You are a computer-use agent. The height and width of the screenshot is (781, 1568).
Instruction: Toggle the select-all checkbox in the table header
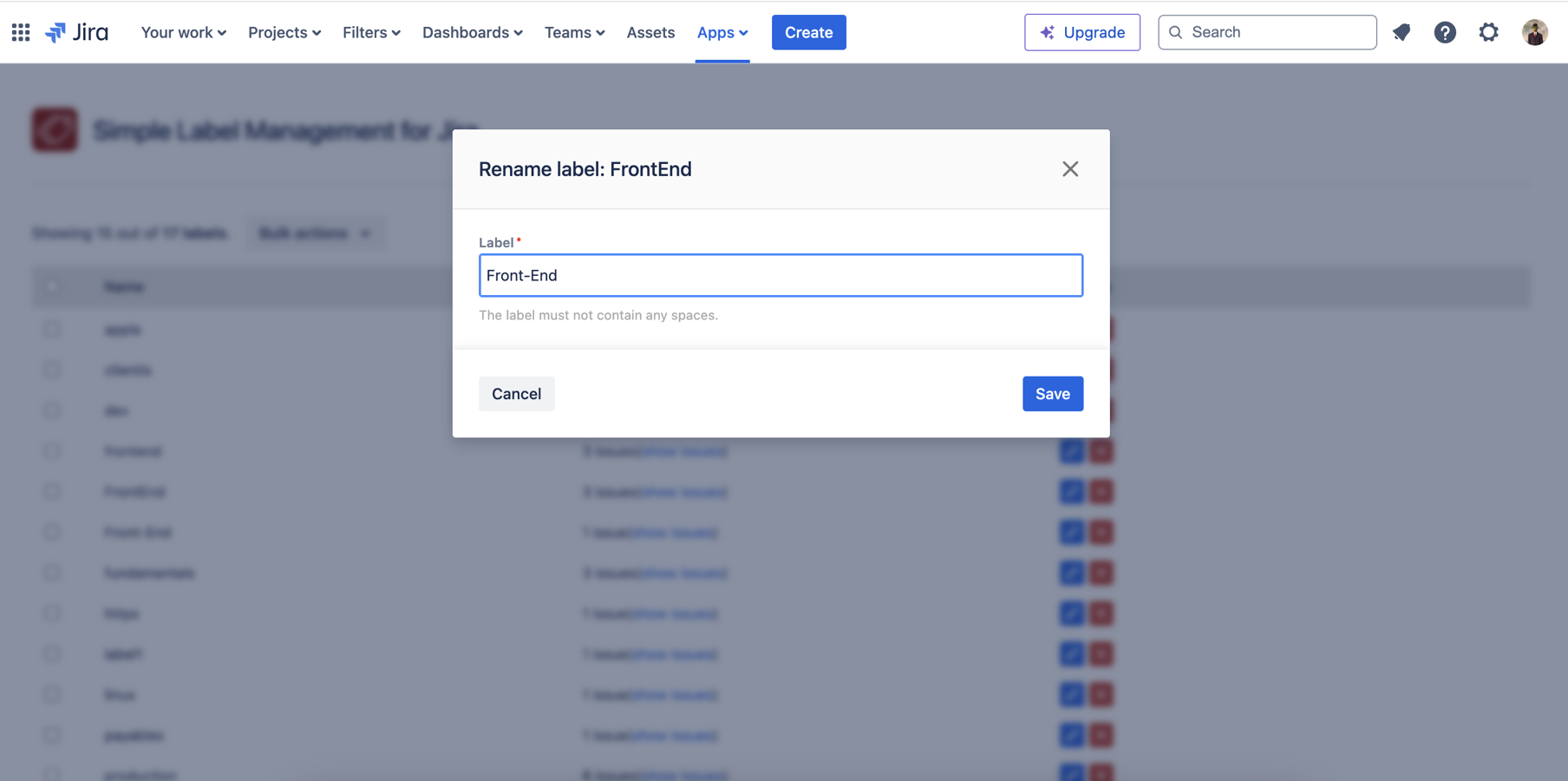(x=52, y=286)
